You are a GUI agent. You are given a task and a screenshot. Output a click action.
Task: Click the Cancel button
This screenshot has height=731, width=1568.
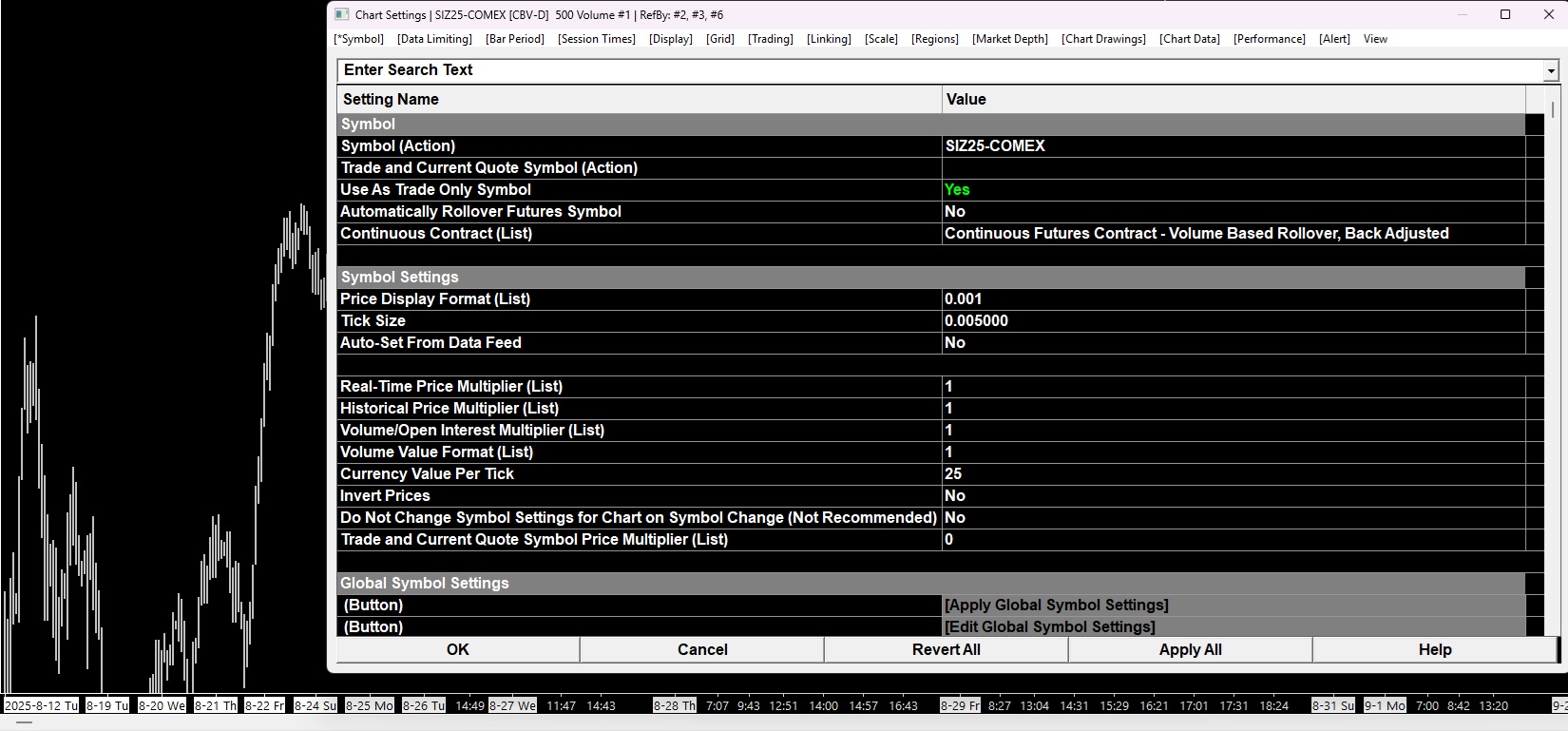[x=702, y=649]
